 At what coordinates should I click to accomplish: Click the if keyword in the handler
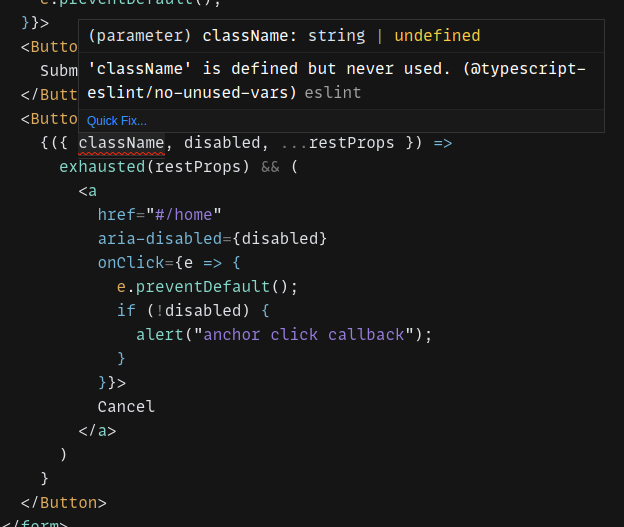point(126,310)
